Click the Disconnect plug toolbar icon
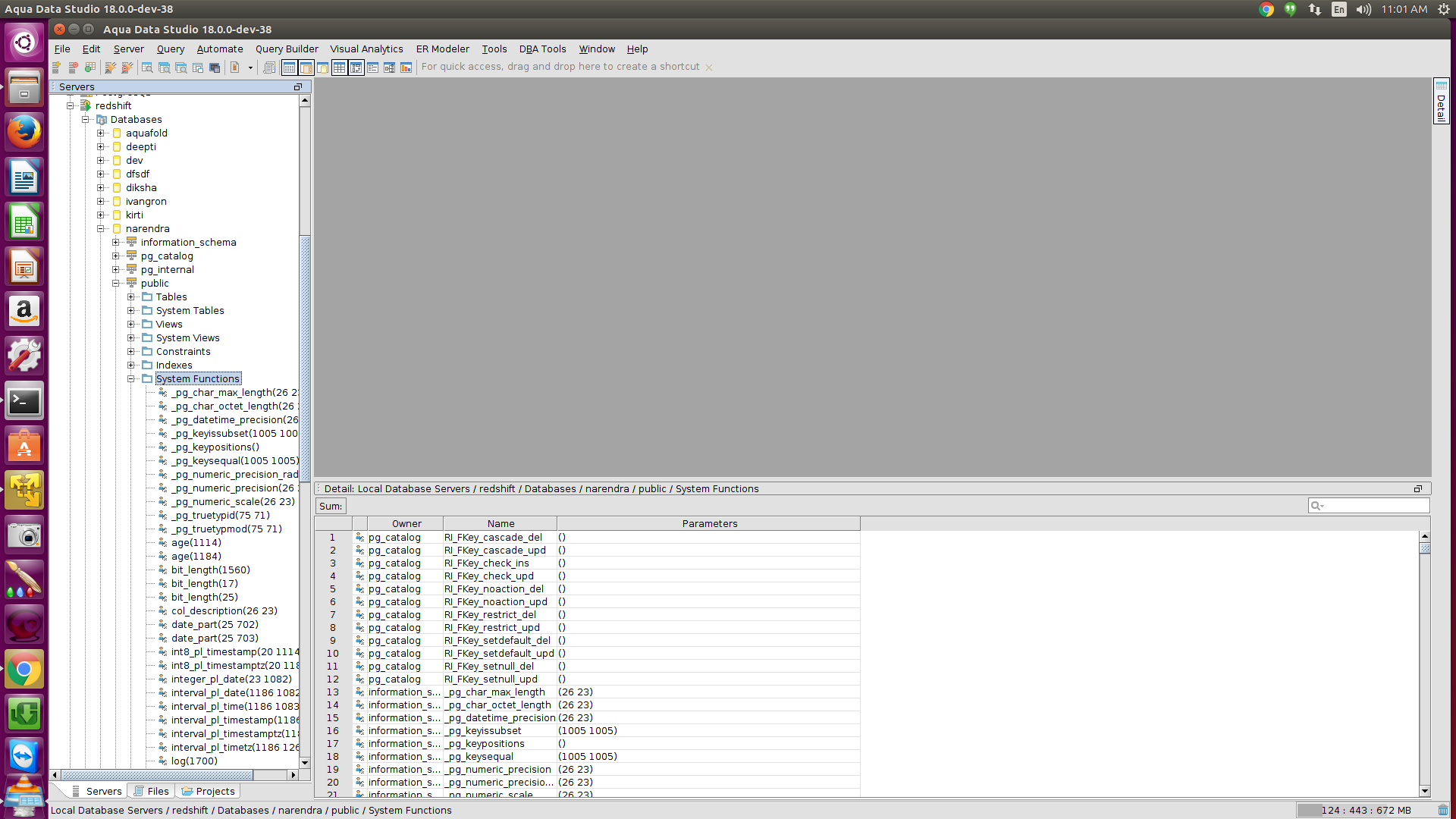The width and height of the screenshot is (1456, 819). tap(127, 67)
